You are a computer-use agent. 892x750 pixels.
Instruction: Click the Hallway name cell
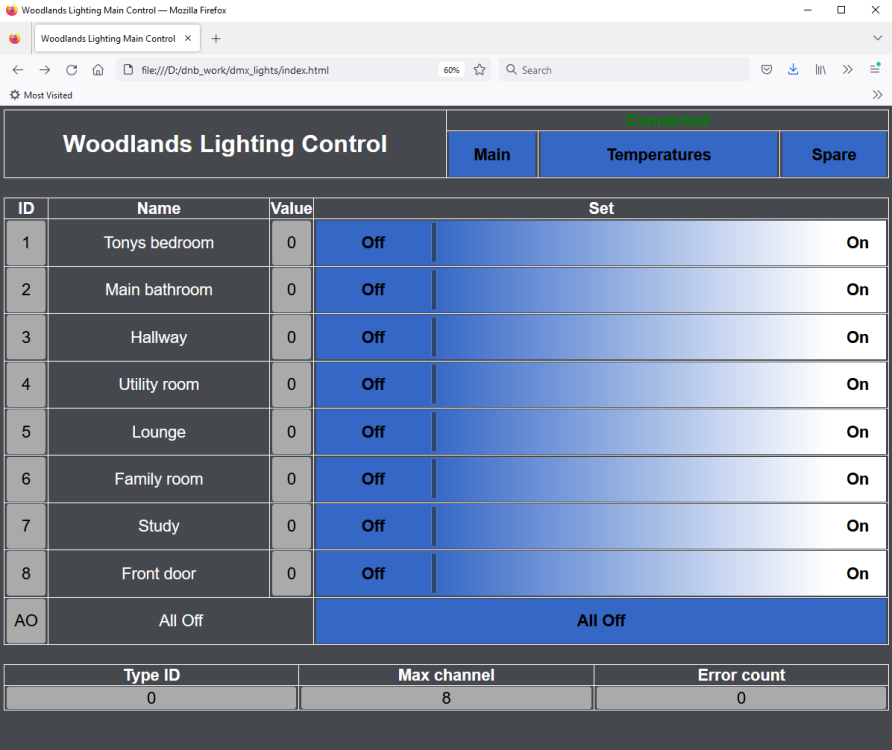(159, 337)
